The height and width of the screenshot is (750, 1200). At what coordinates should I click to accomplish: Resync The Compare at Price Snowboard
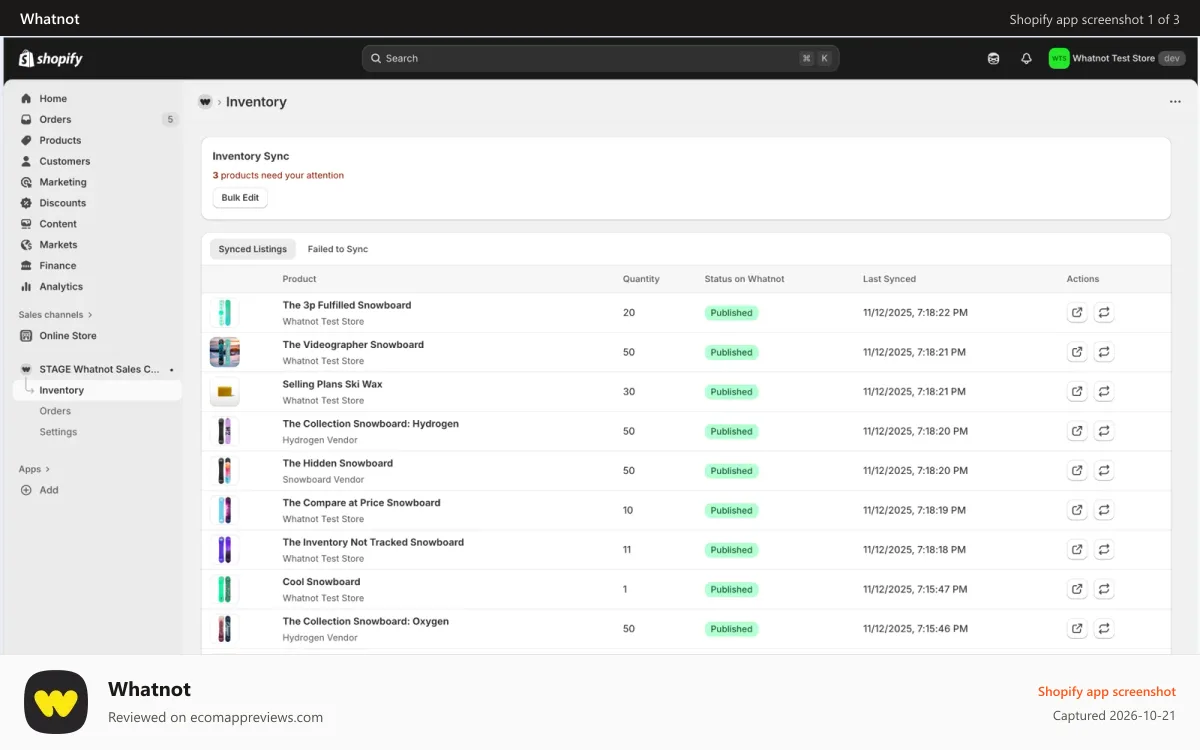click(x=1104, y=510)
